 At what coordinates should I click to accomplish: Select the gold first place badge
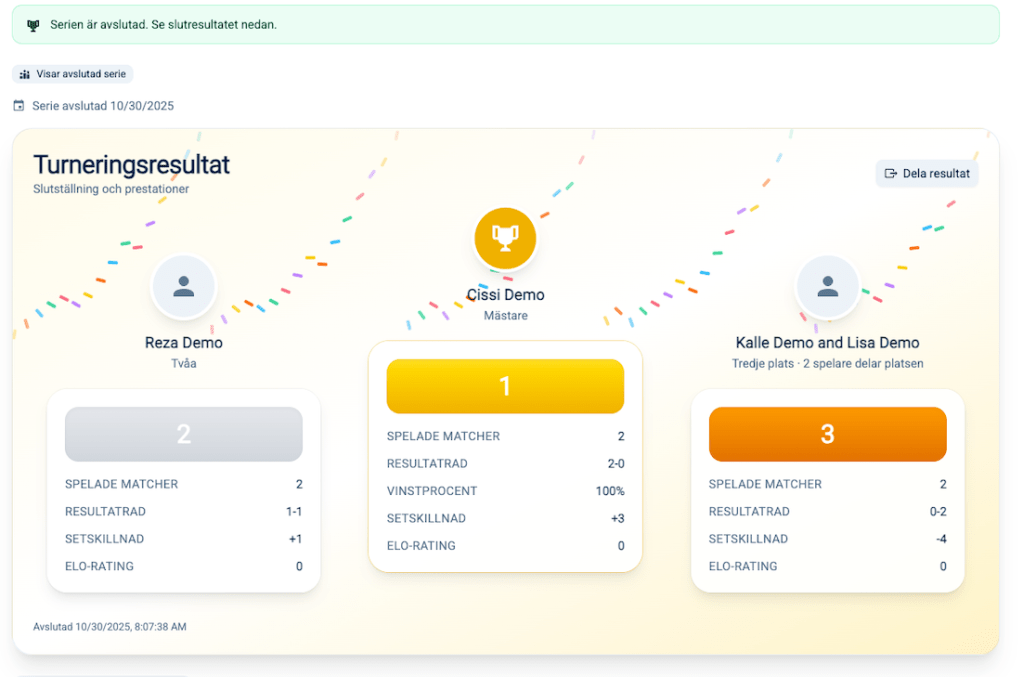[x=505, y=386]
